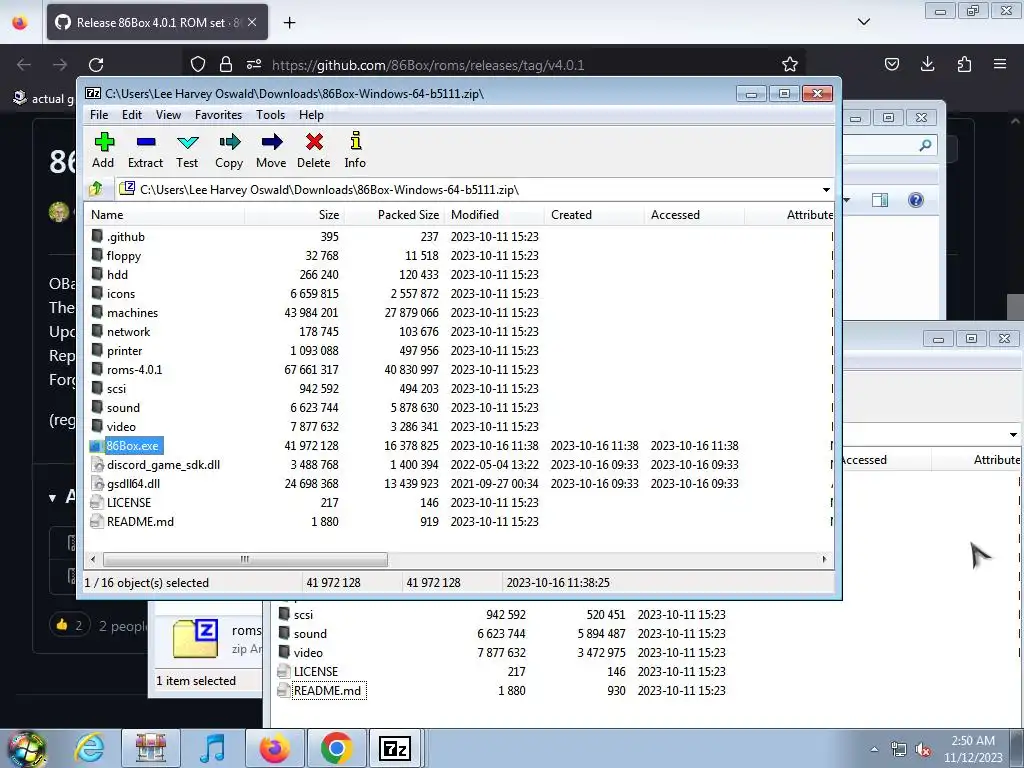Click the left scroll arrow of file list
This screenshot has width=1024, height=768.
(x=93, y=559)
